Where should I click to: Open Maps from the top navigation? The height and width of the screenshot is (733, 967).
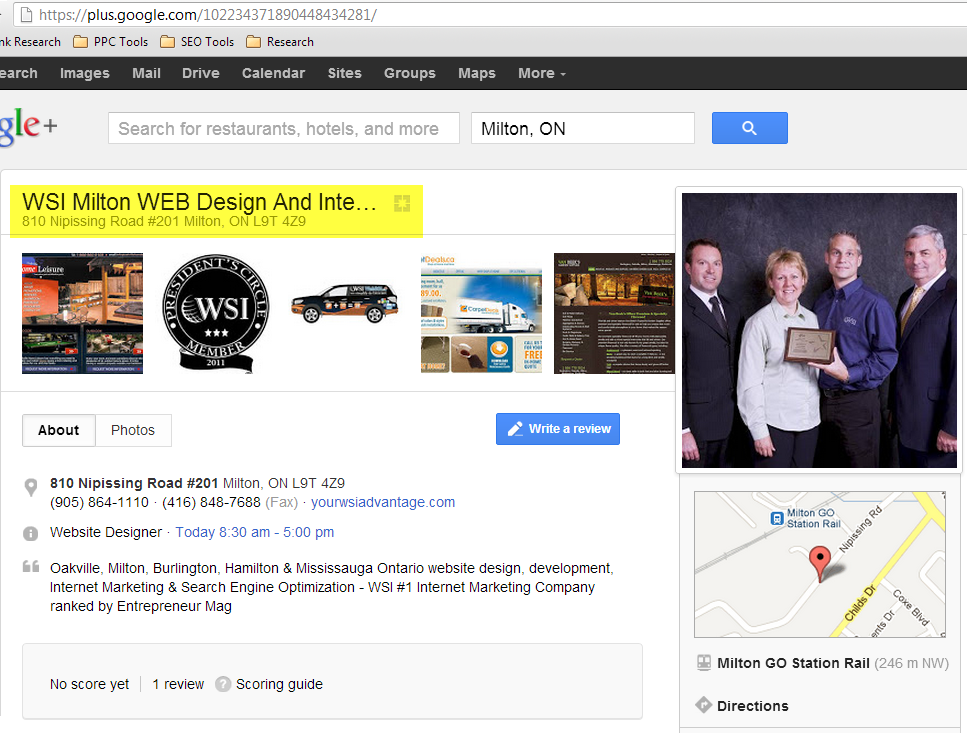(x=477, y=73)
